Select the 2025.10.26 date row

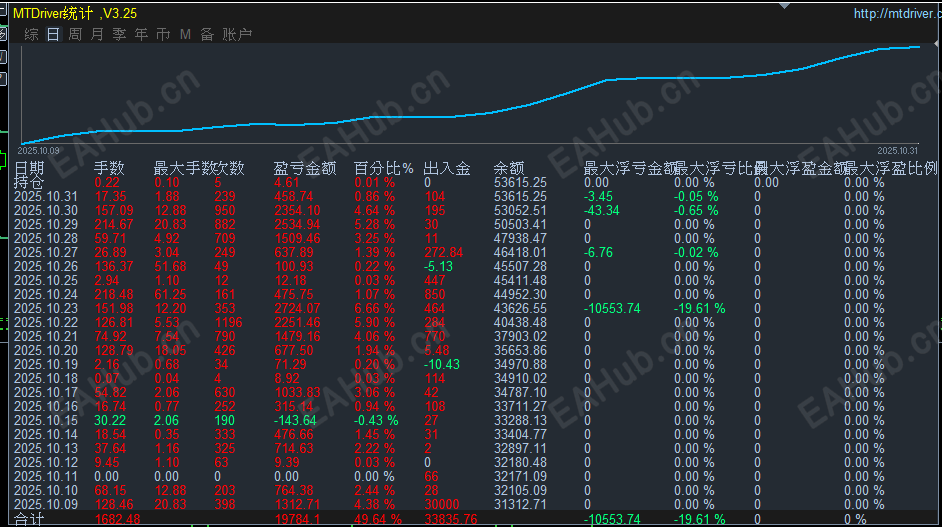click(x=46, y=266)
